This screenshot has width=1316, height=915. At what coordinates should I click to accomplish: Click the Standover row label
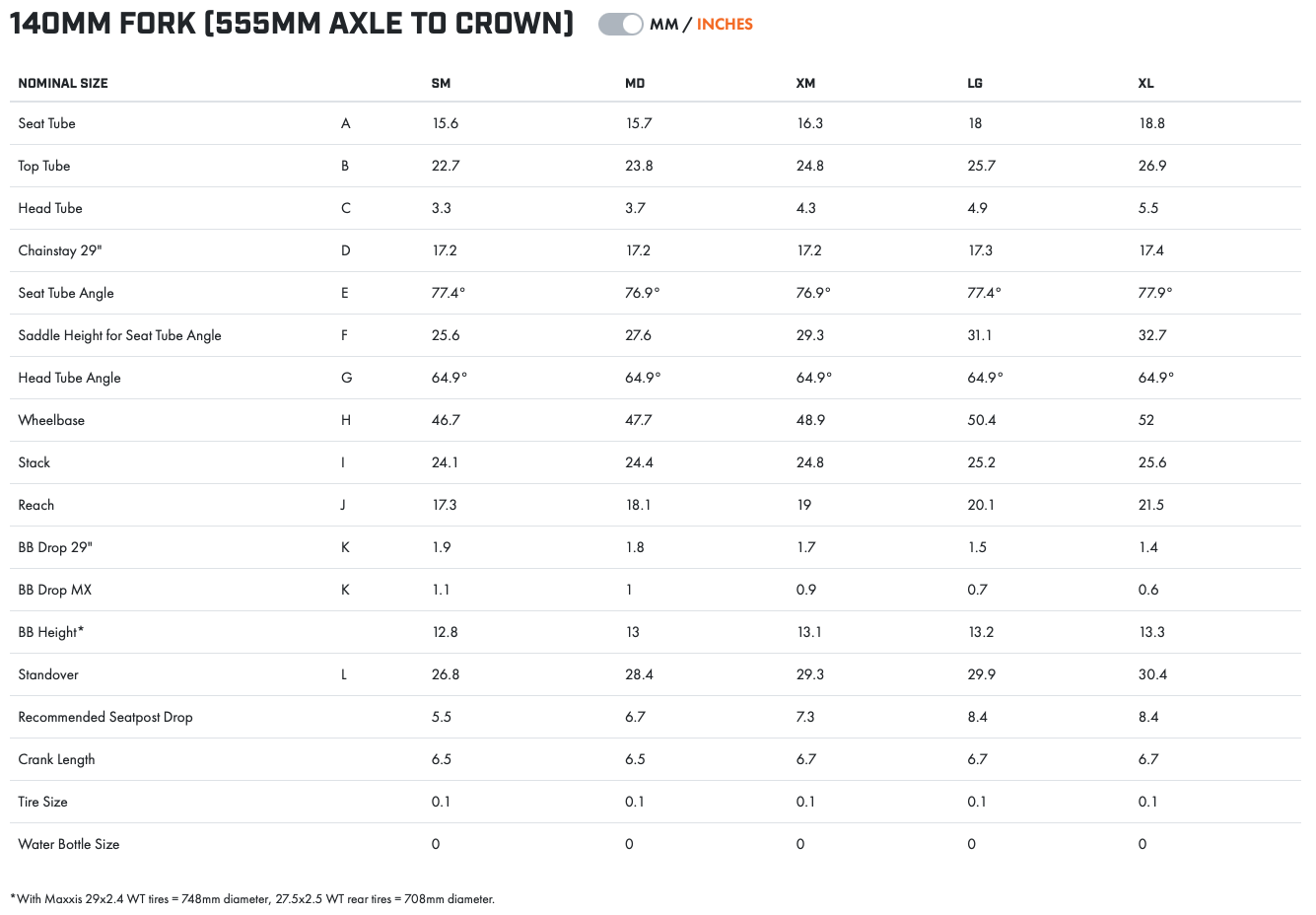click(48, 674)
